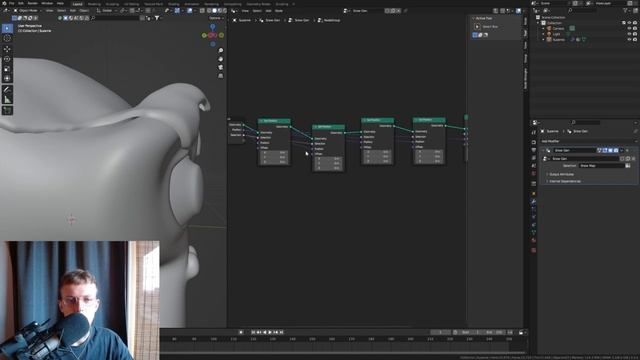This screenshot has height=360, width=640.
Task: Click the Outliner search field
Action: [582, 10]
